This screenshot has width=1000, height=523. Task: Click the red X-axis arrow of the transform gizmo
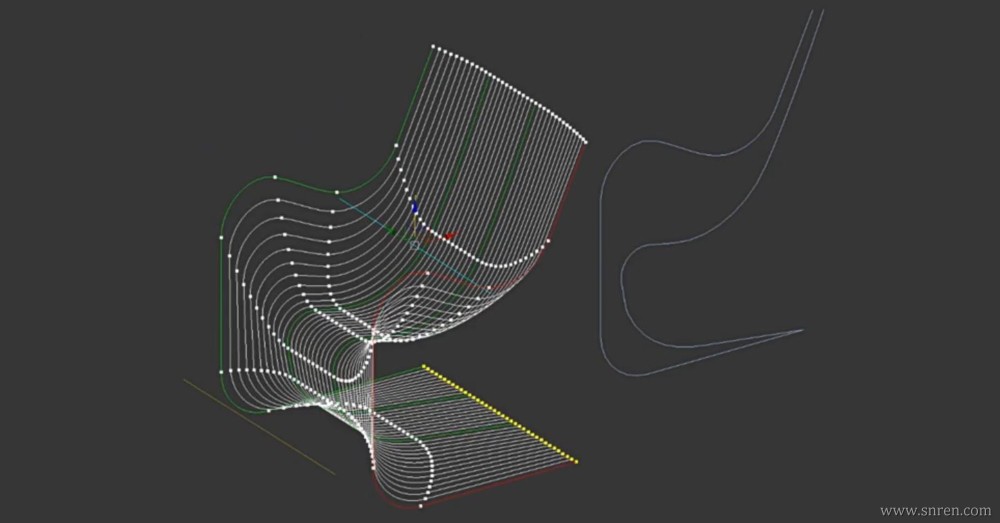[450, 236]
